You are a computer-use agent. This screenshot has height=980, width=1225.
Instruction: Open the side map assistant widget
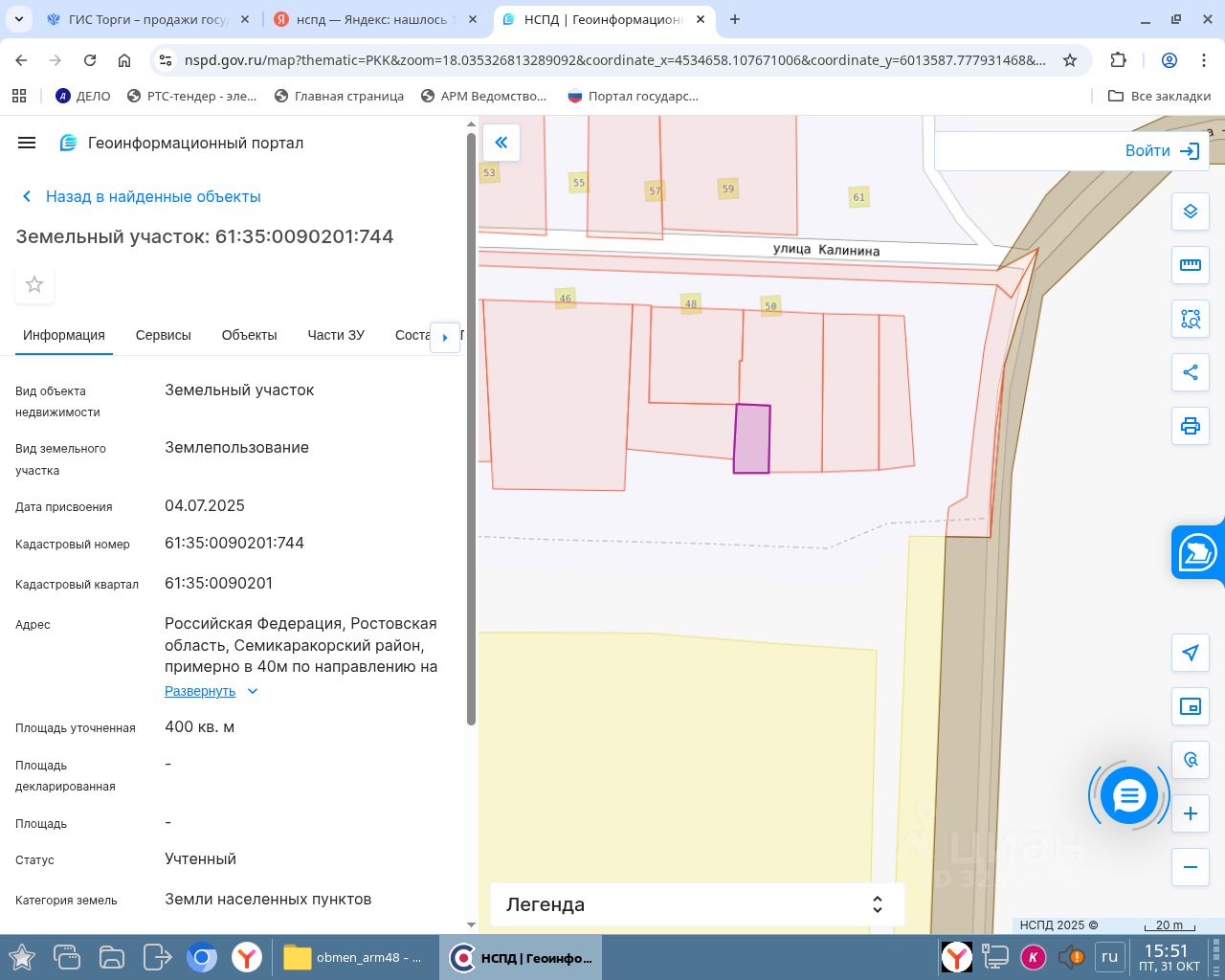click(1198, 552)
